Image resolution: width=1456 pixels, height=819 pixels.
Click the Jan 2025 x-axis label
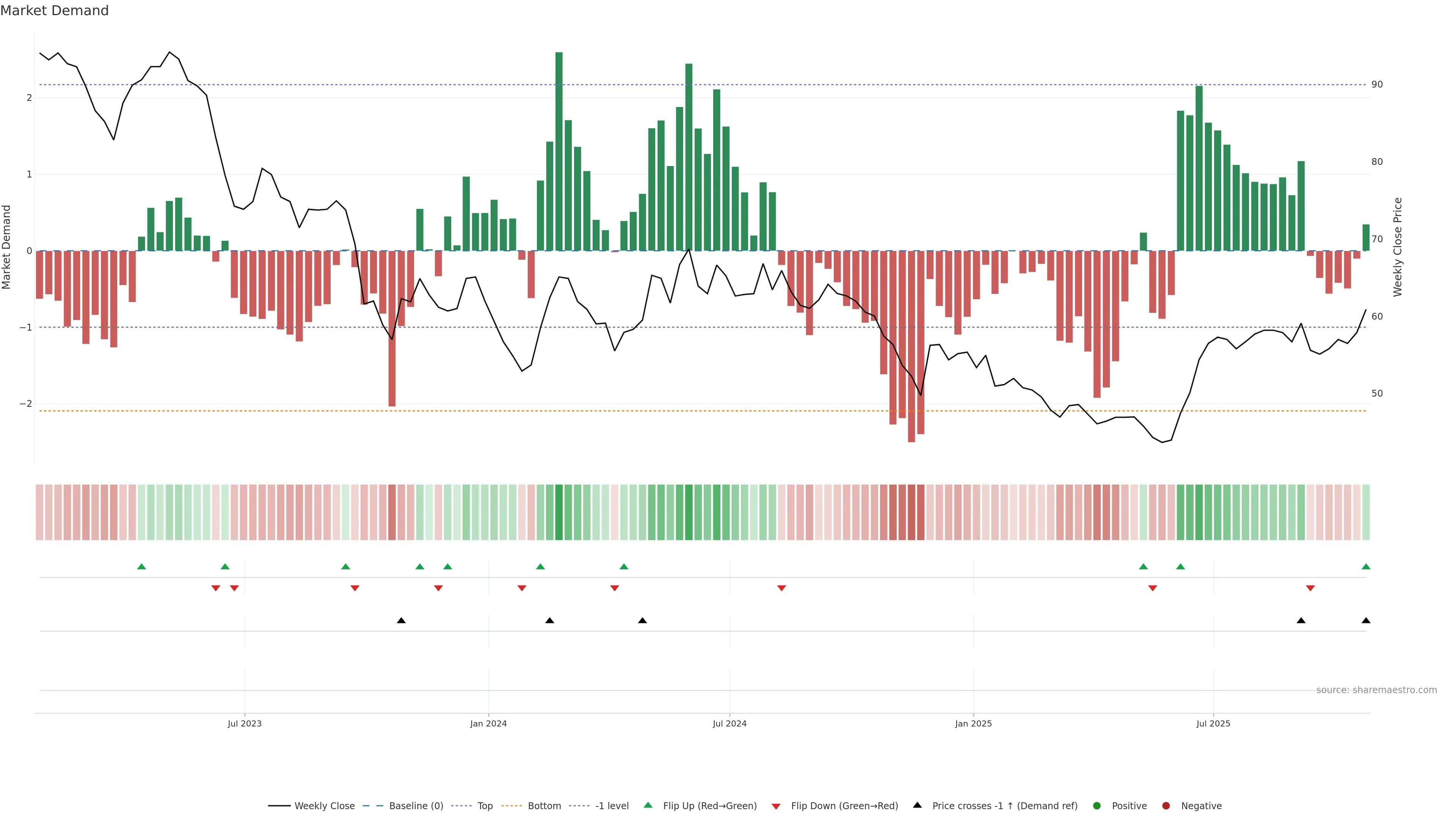973,723
